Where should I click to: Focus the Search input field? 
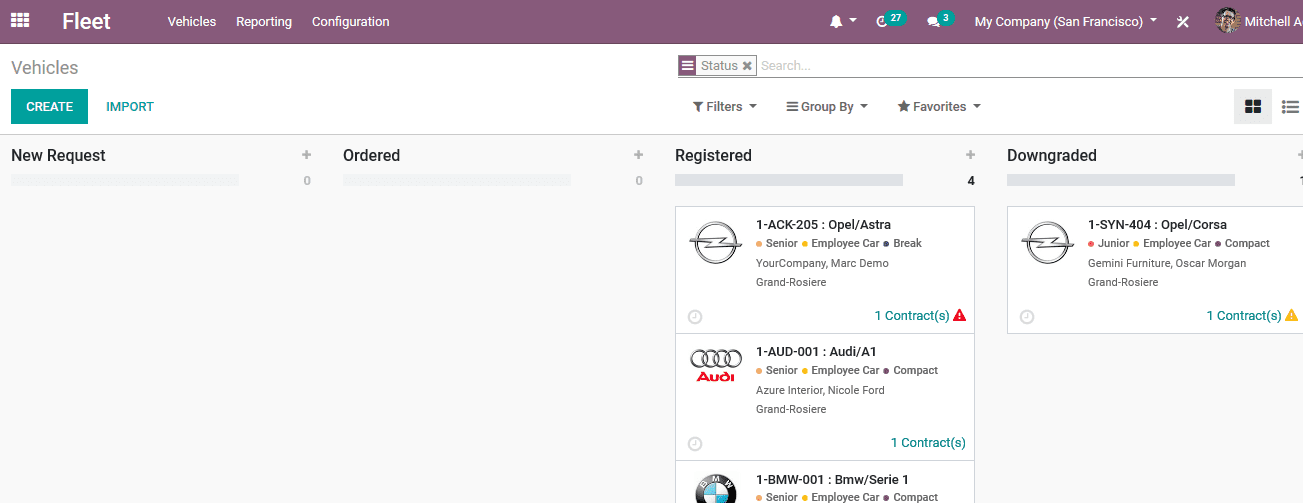pos(1030,66)
